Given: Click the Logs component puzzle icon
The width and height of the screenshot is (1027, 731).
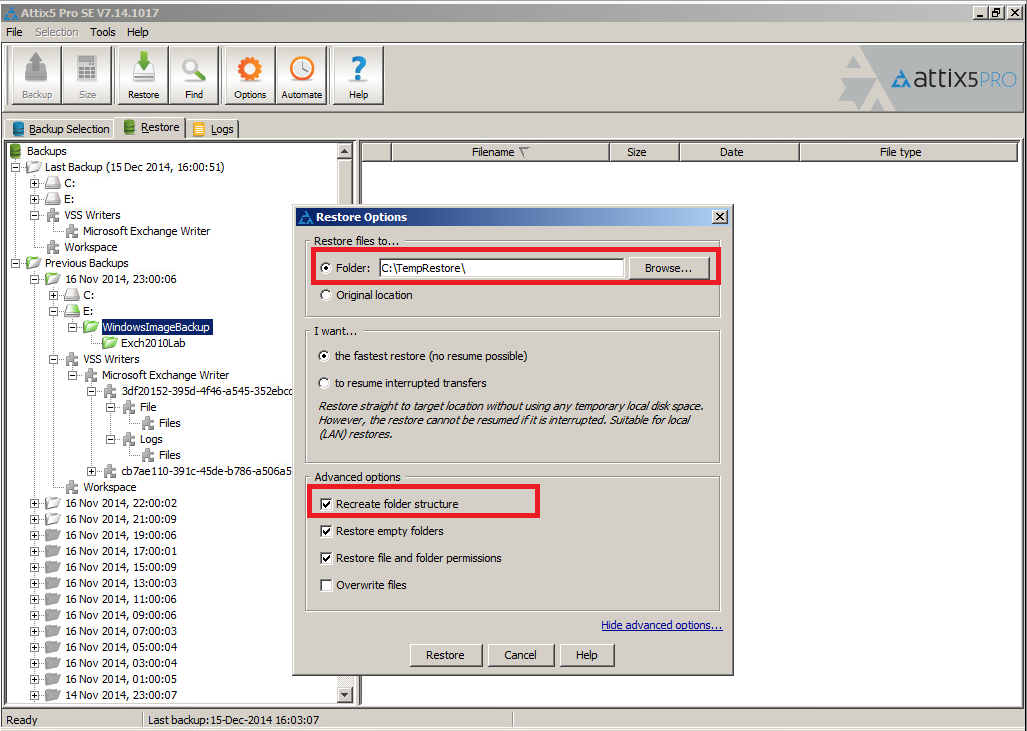Looking at the screenshot, I should click(129, 439).
